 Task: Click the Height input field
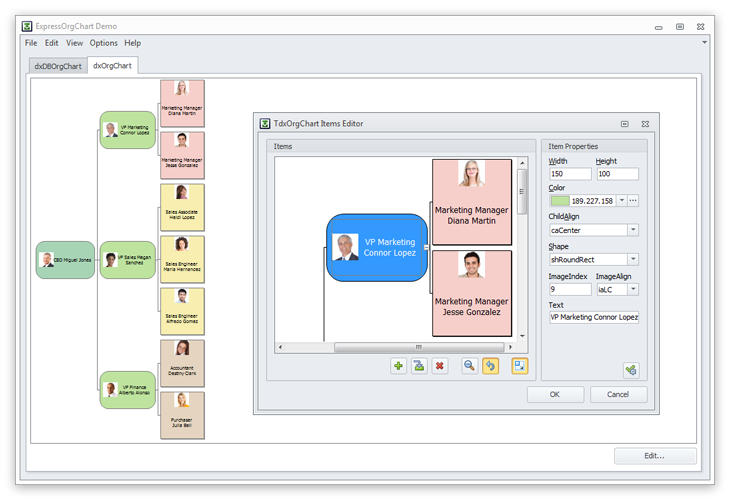pyautogui.click(x=617, y=174)
